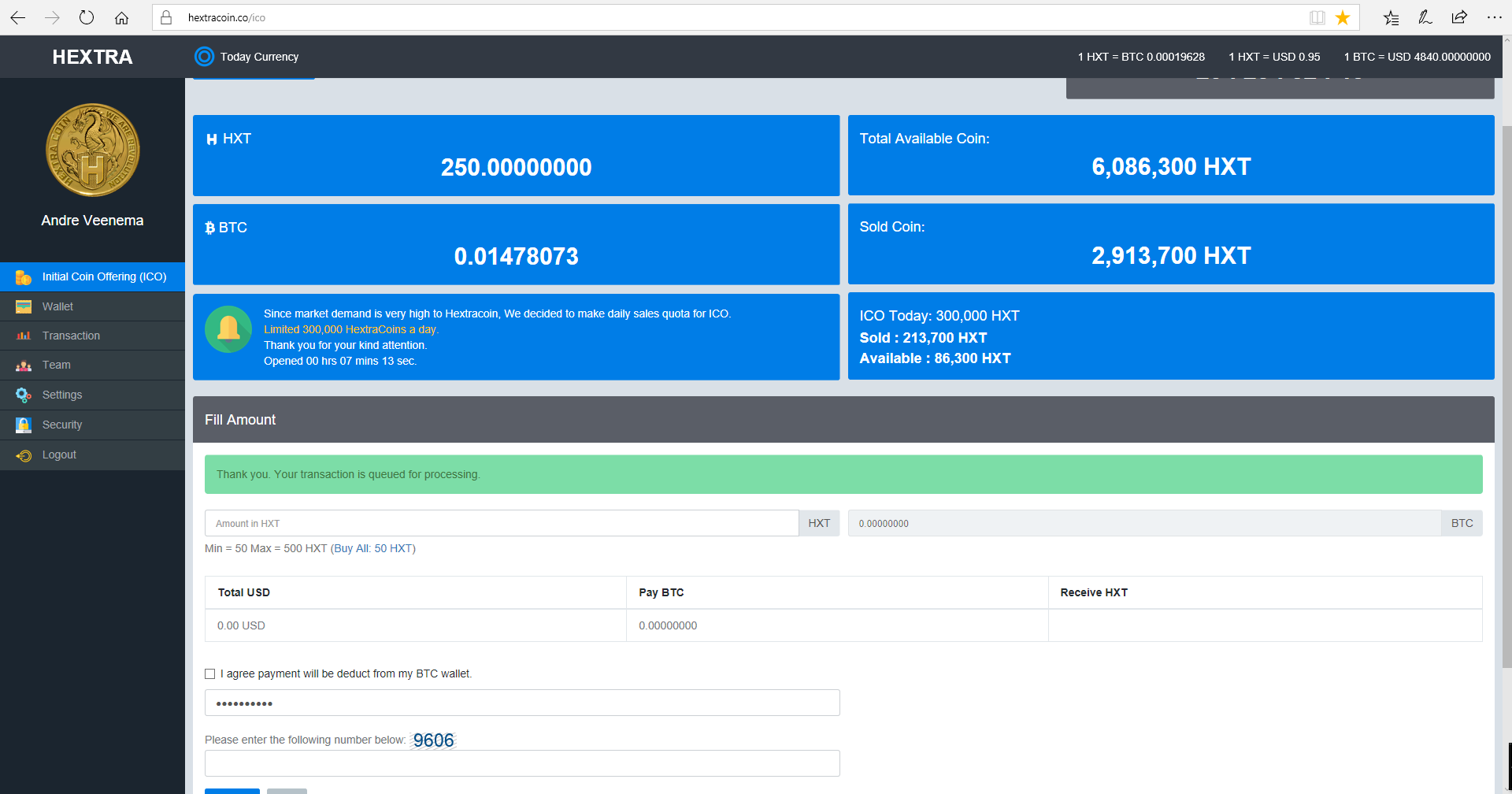Open the browser More options menu

(1494, 17)
